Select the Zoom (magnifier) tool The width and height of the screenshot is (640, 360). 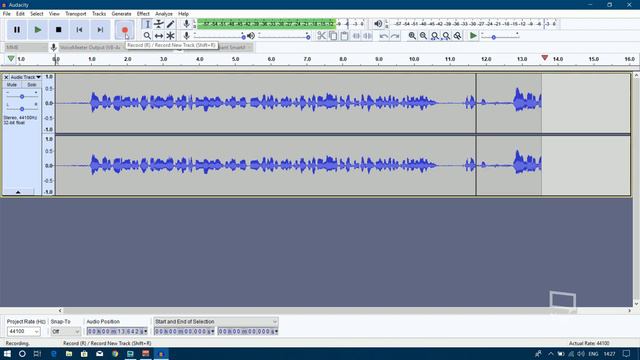pyautogui.click(x=147, y=36)
